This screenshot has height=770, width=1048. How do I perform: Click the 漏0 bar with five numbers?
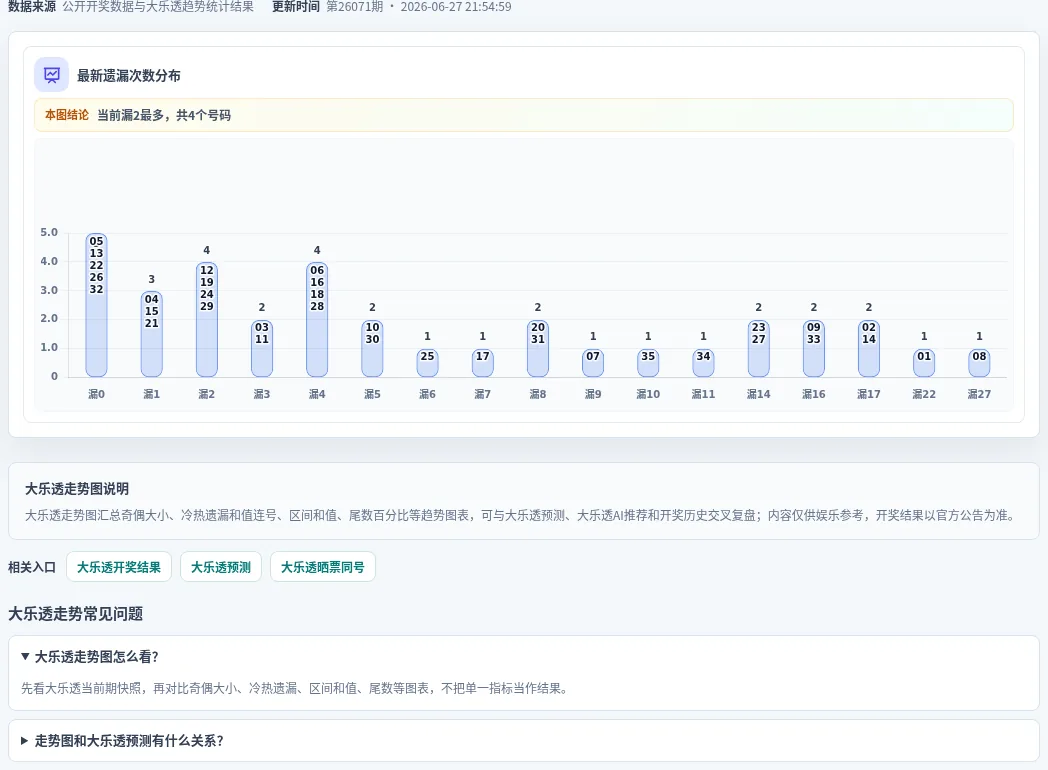(x=96, y=305)
